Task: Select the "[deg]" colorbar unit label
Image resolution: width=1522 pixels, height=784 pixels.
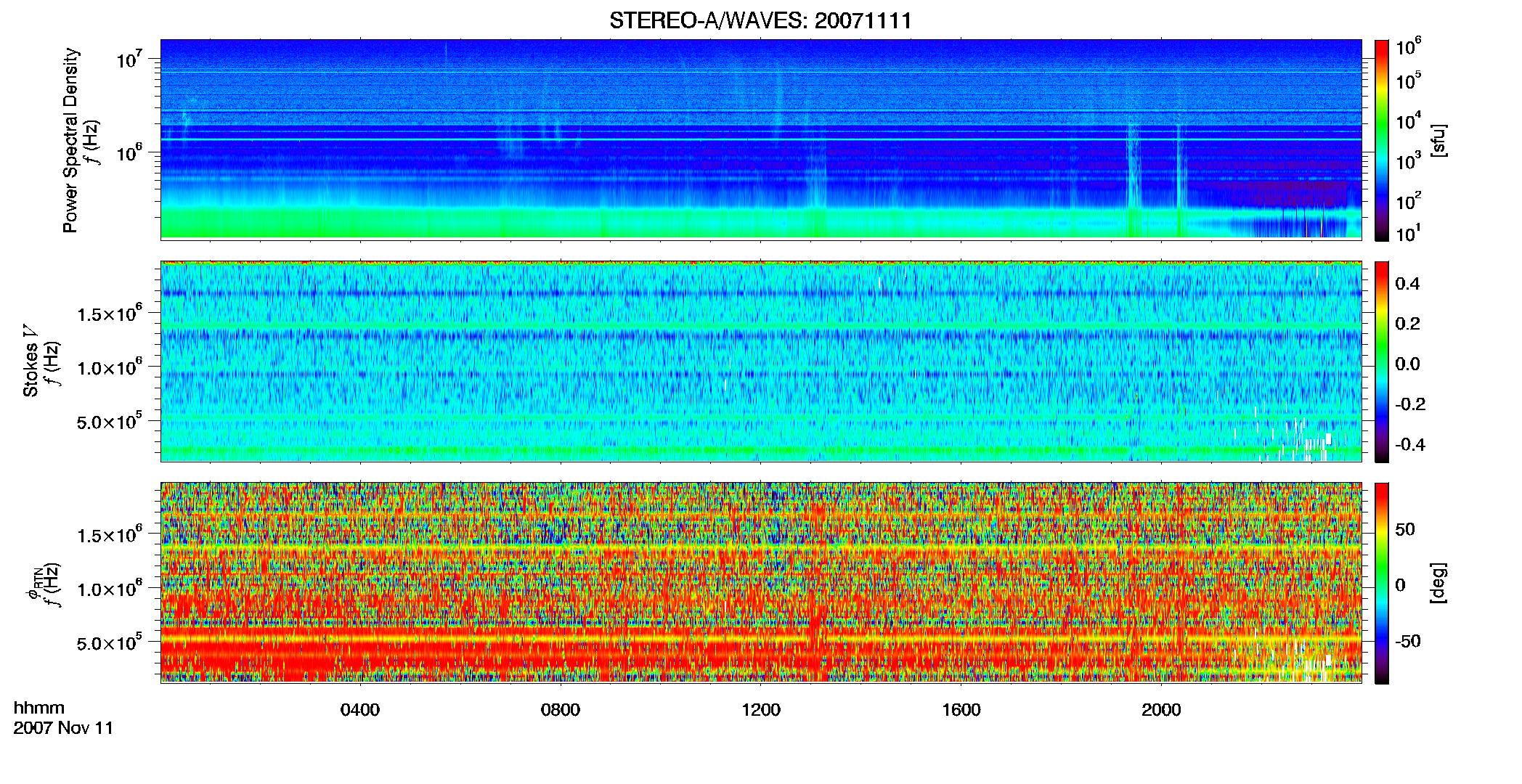Action: pyautogui.click(x=1438, y=583)
